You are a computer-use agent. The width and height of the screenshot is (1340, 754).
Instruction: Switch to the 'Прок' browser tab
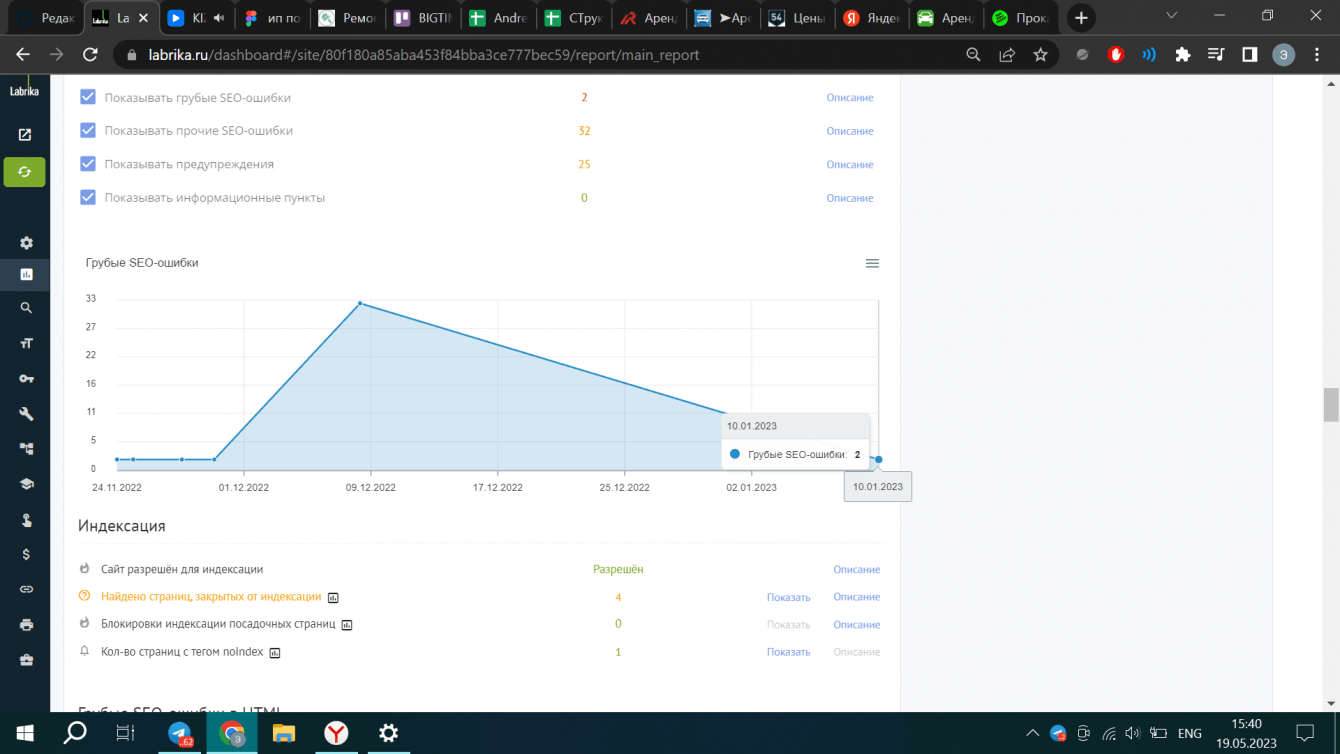pos(1021,18)
